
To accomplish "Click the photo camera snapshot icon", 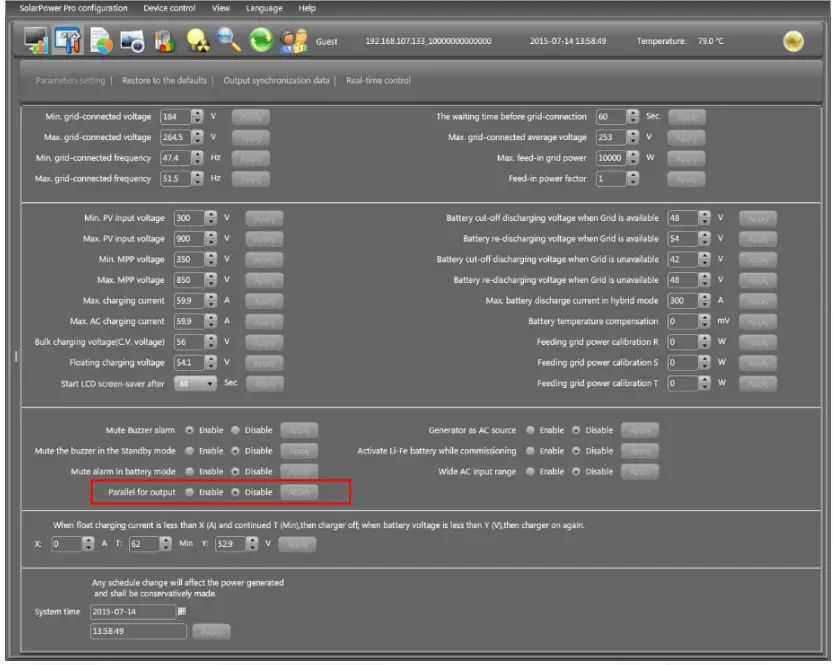I will tap(132, 41).
